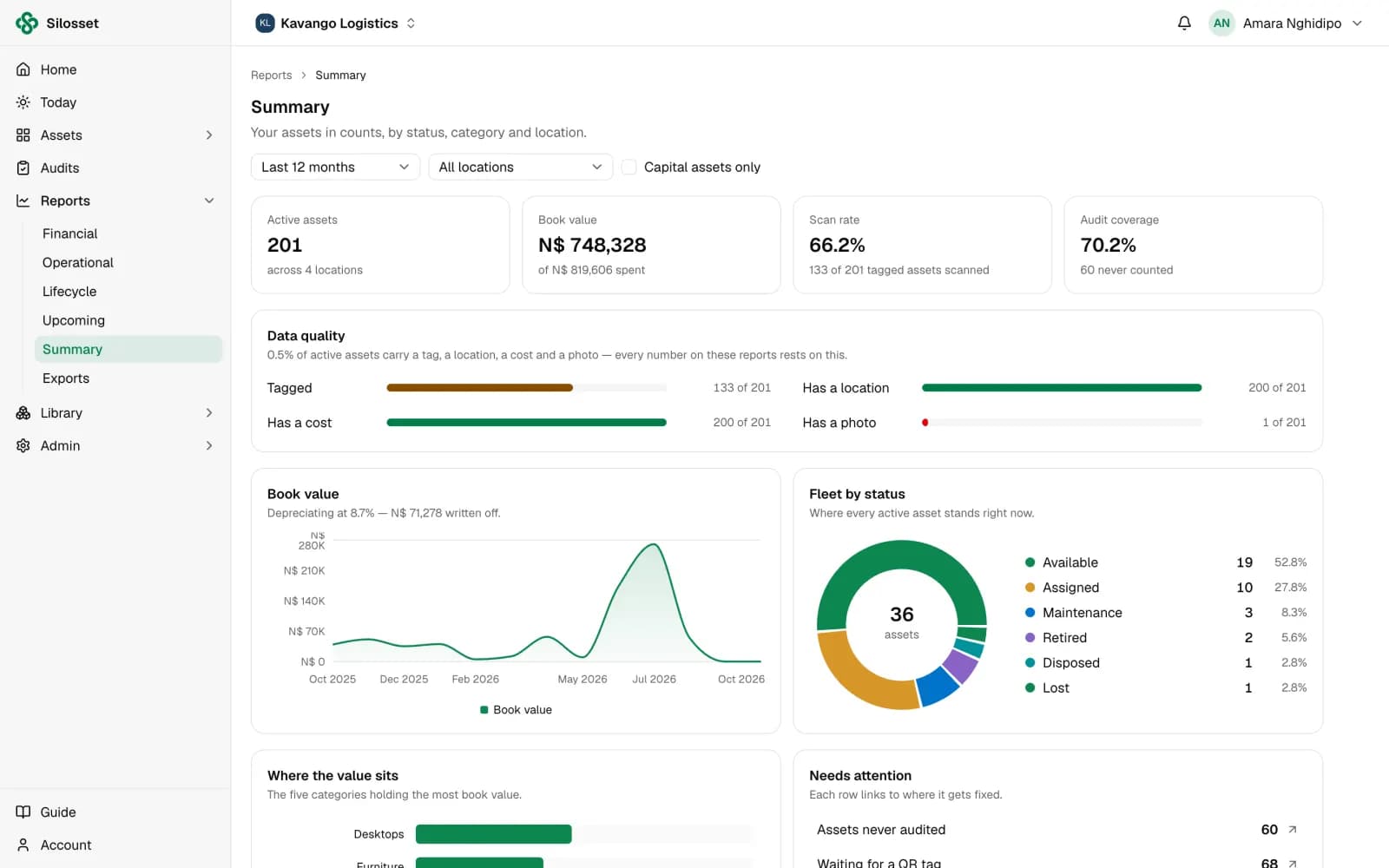Screen dimensions: 1389x868
Task: Click the Reports chart icon
Action: pyautogui.click(x=23, y=201)
